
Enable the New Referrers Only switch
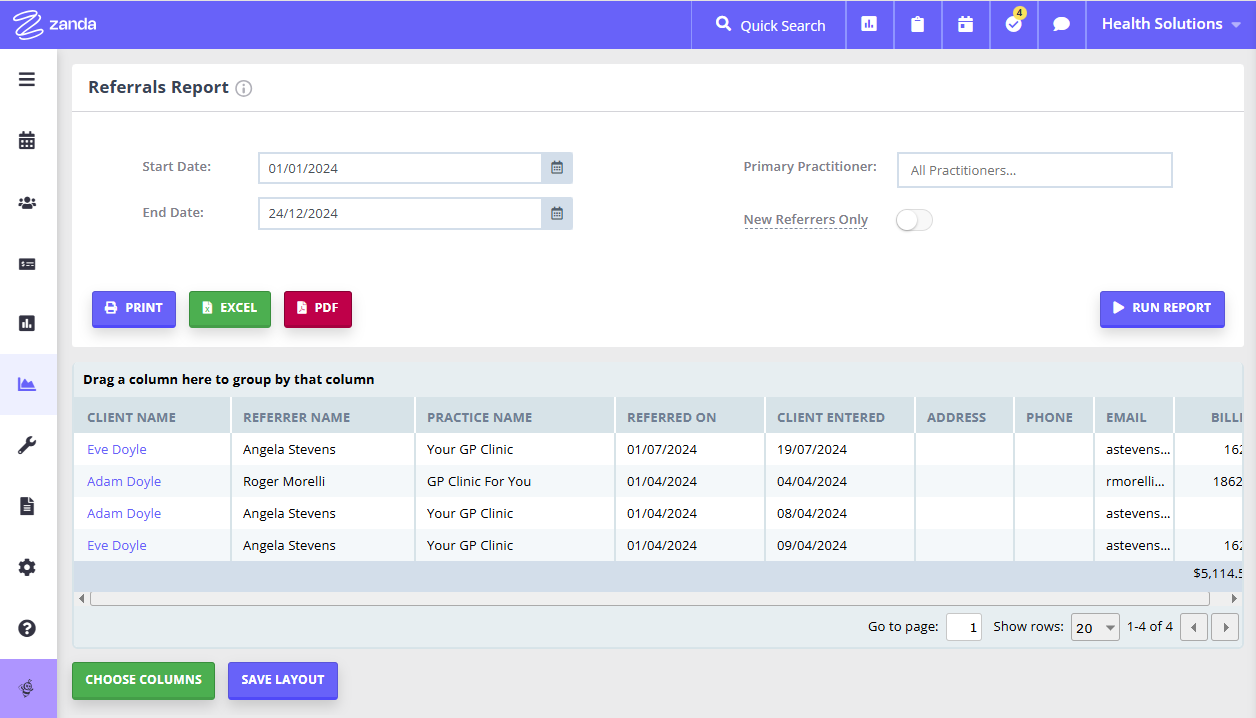pos(913,219)
